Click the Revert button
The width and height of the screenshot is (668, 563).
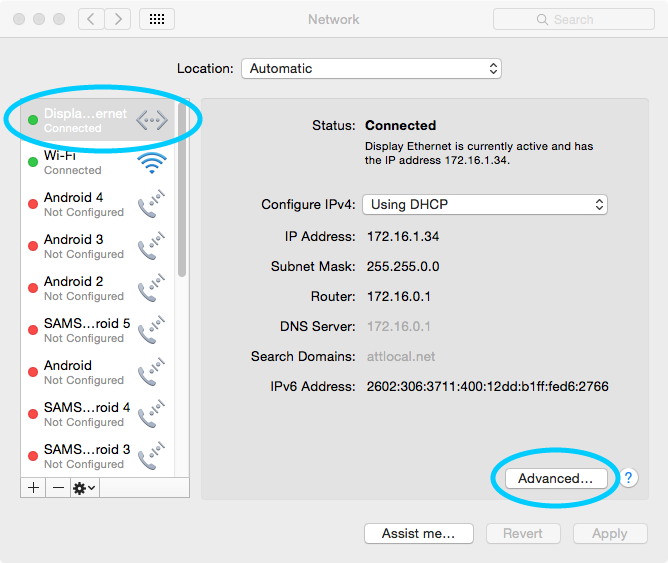point(523,534)
